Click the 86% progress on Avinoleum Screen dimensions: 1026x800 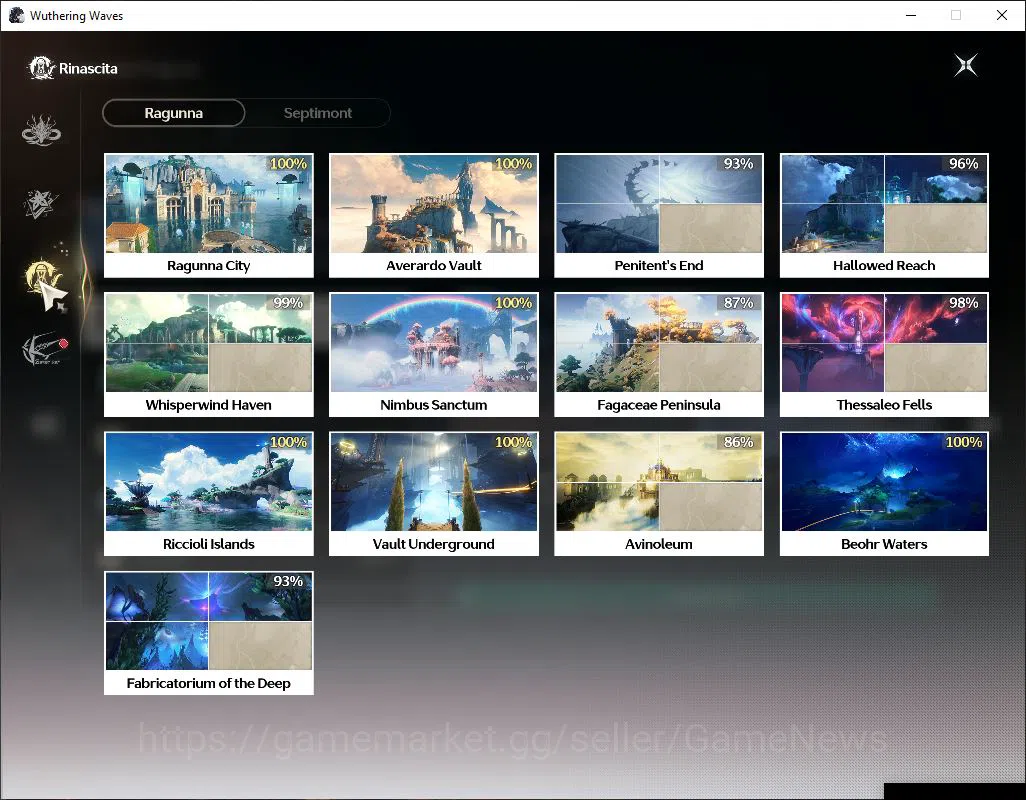[739, 442]
